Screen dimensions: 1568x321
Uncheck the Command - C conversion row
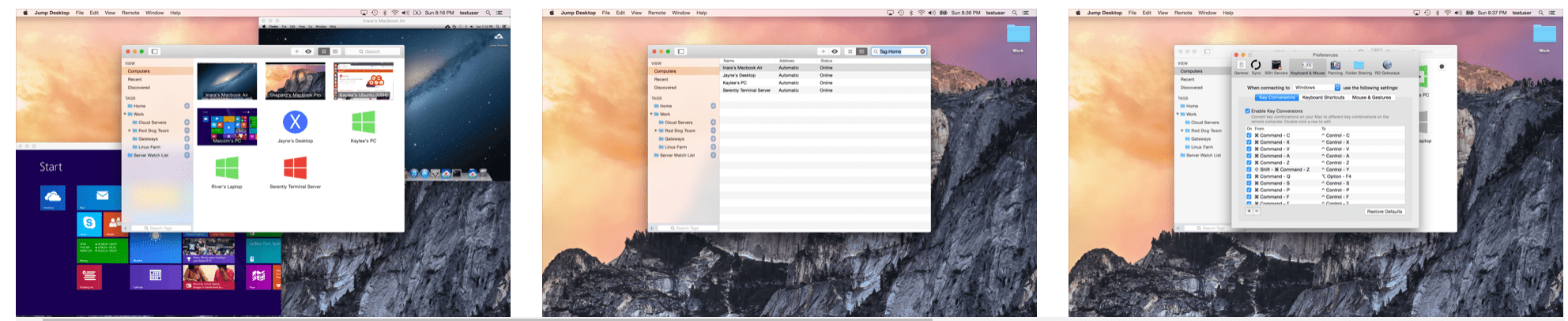click(1249, 135)
